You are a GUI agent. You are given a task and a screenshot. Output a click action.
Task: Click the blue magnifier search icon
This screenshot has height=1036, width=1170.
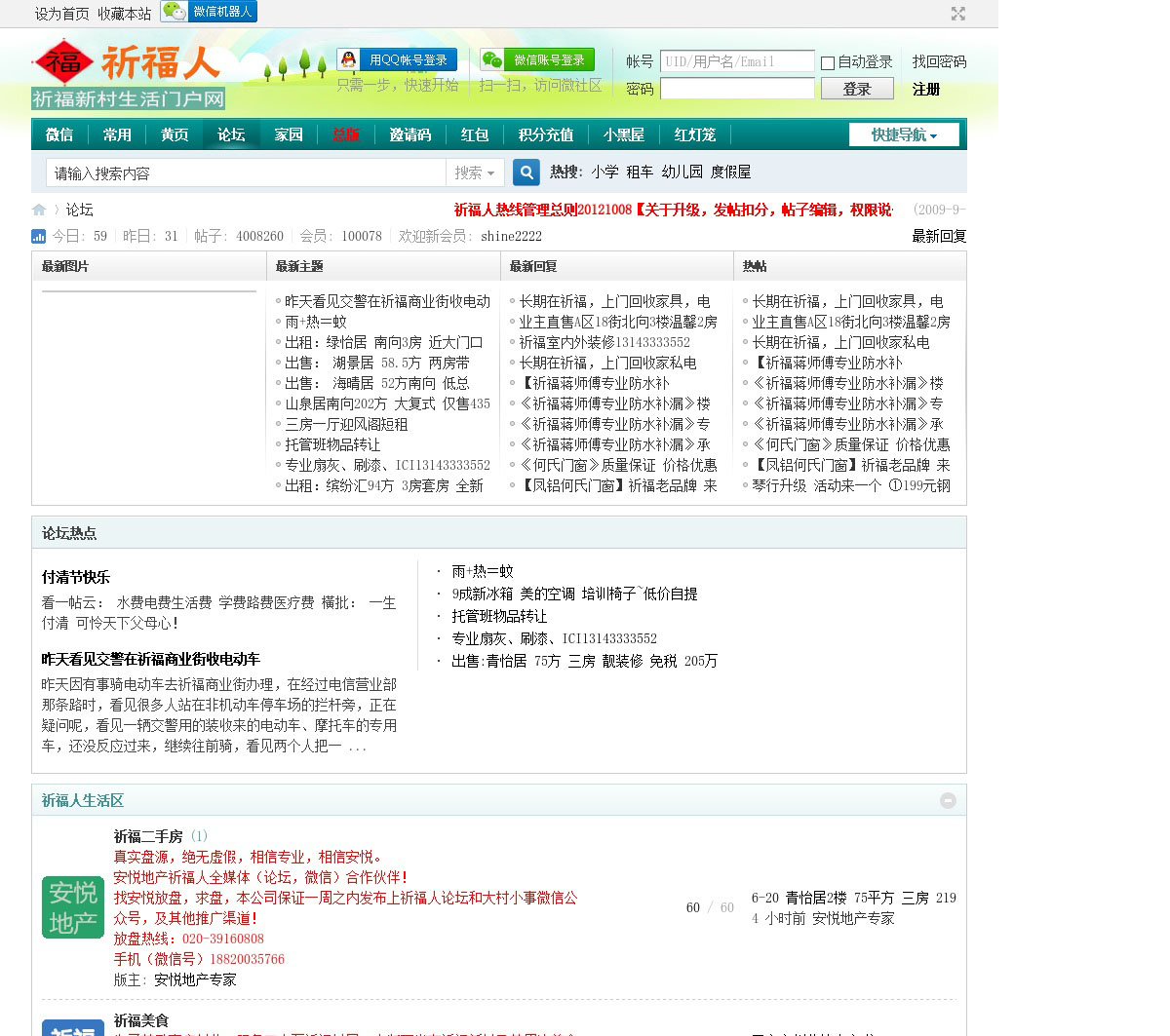tap(526, 173)
